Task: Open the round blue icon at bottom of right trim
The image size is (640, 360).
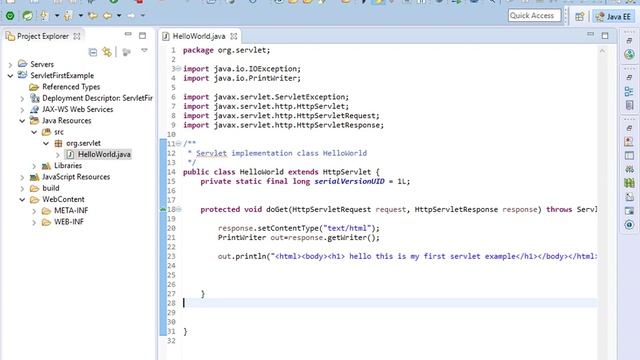Action: click(x=629, y=225)
